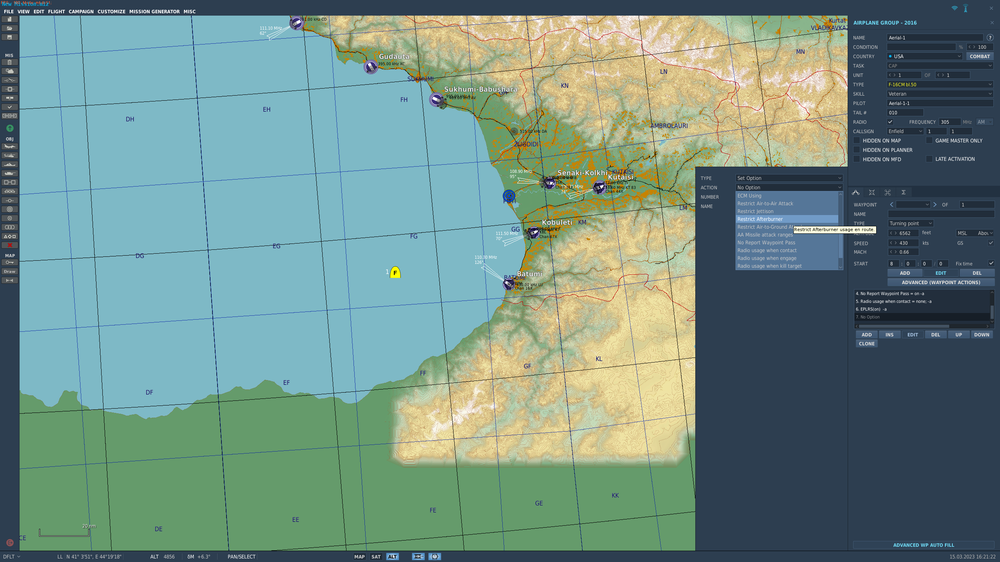The image size is (1000, 562).
Task: Open the Callsign dropdown showing Enfield
Action: (x=905, y=131)
